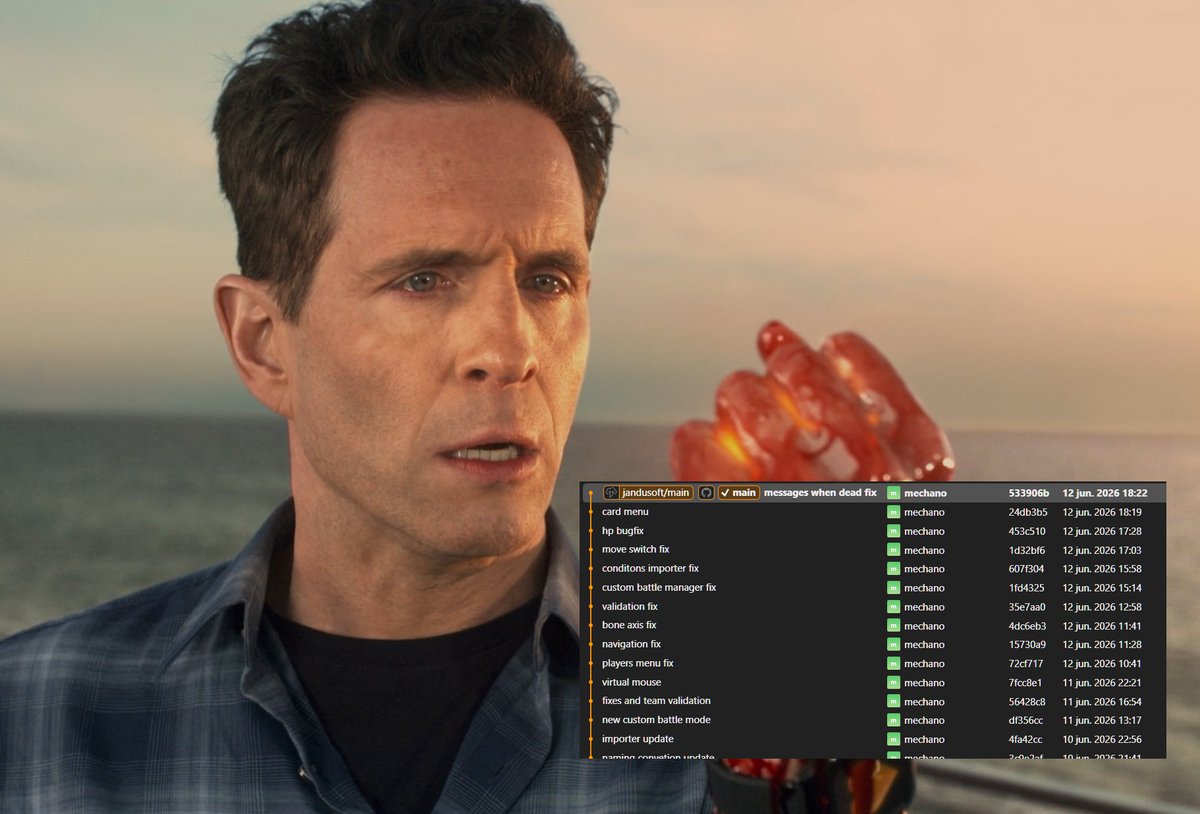
Task: Click date '11 jun. 2026 13:17'
Action: 1102,721
